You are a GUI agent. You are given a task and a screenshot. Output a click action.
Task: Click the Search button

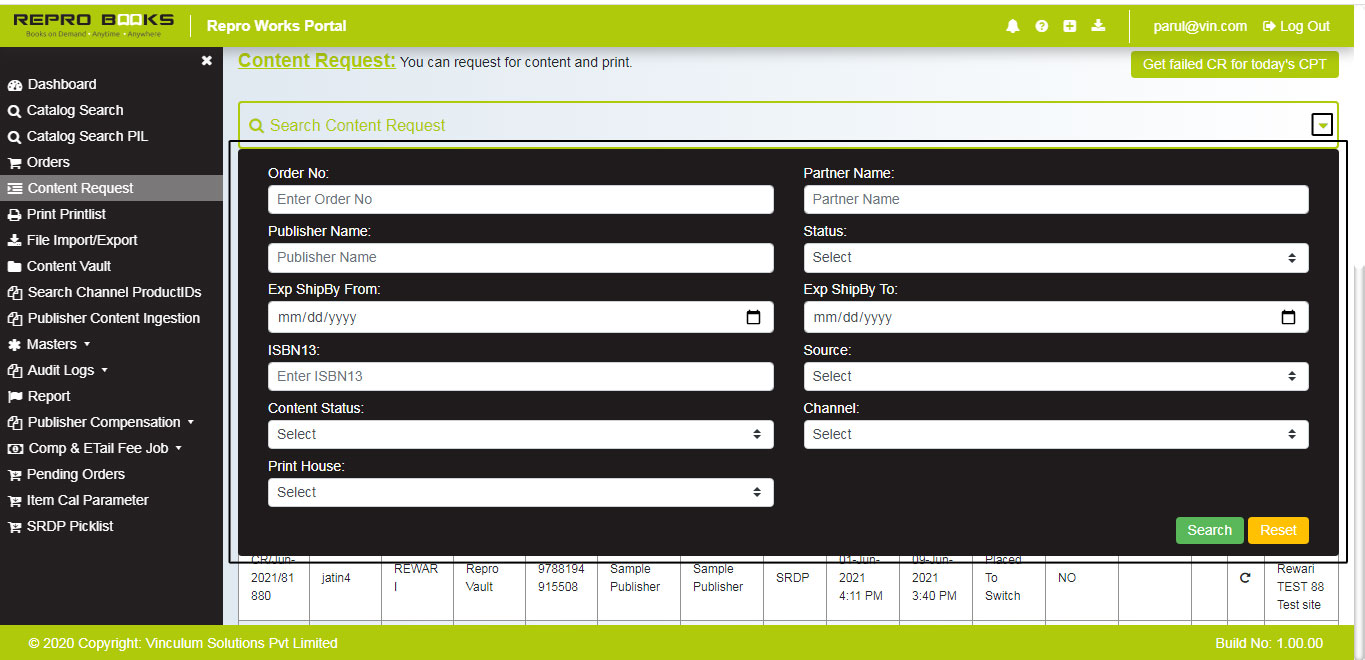pos(1209,530)
